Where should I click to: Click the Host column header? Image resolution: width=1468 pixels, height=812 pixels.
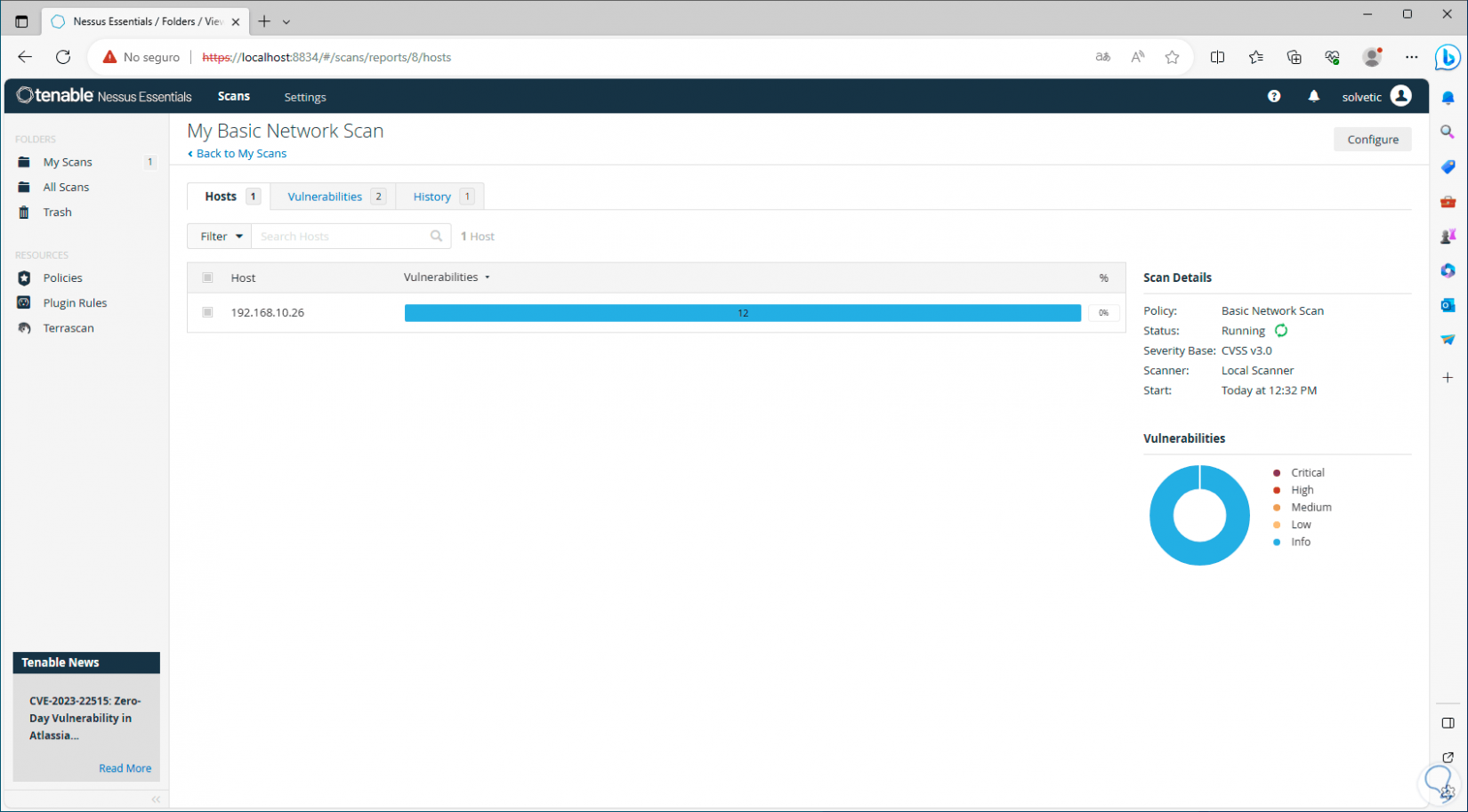(x=243, y=277)
